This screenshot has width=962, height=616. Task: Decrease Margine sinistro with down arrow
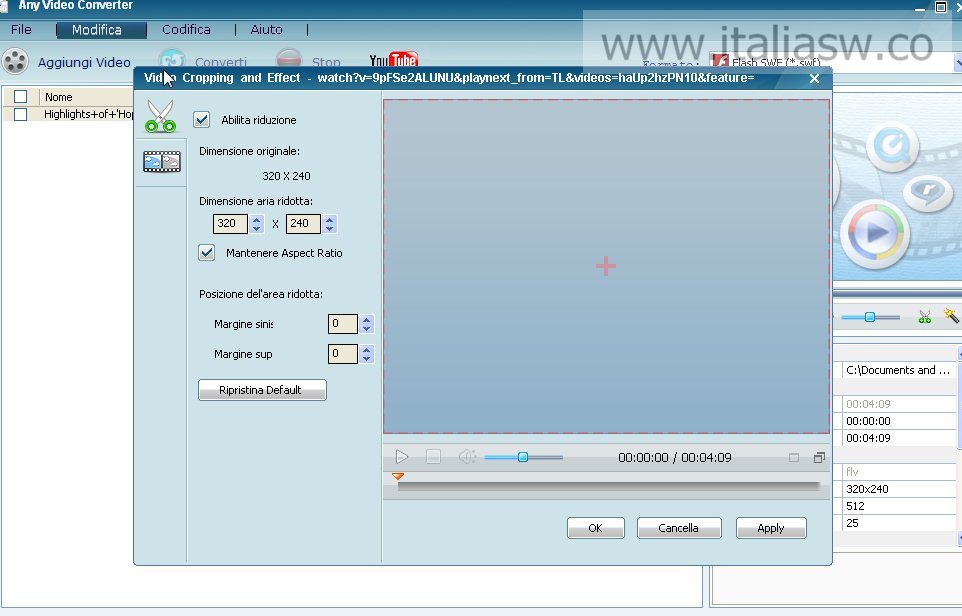tap(367, 328)
